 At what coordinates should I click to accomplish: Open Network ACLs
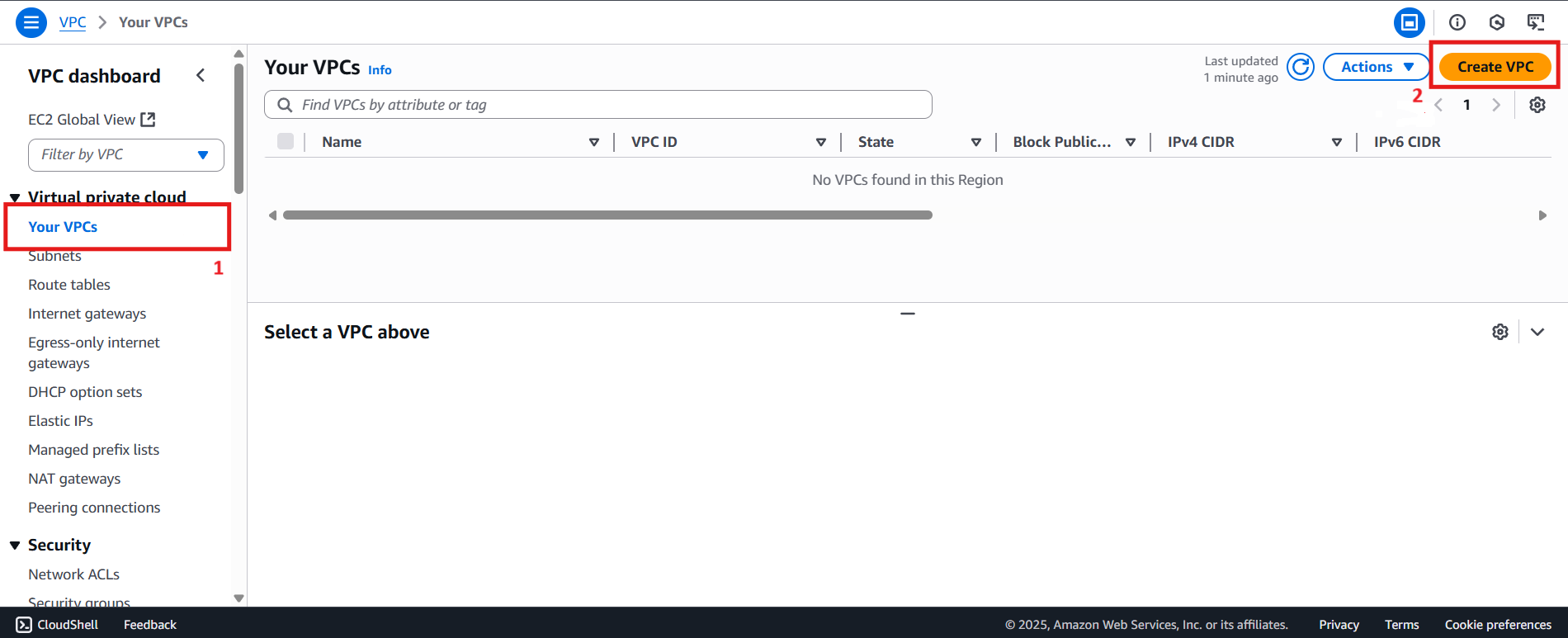point(73,574)
